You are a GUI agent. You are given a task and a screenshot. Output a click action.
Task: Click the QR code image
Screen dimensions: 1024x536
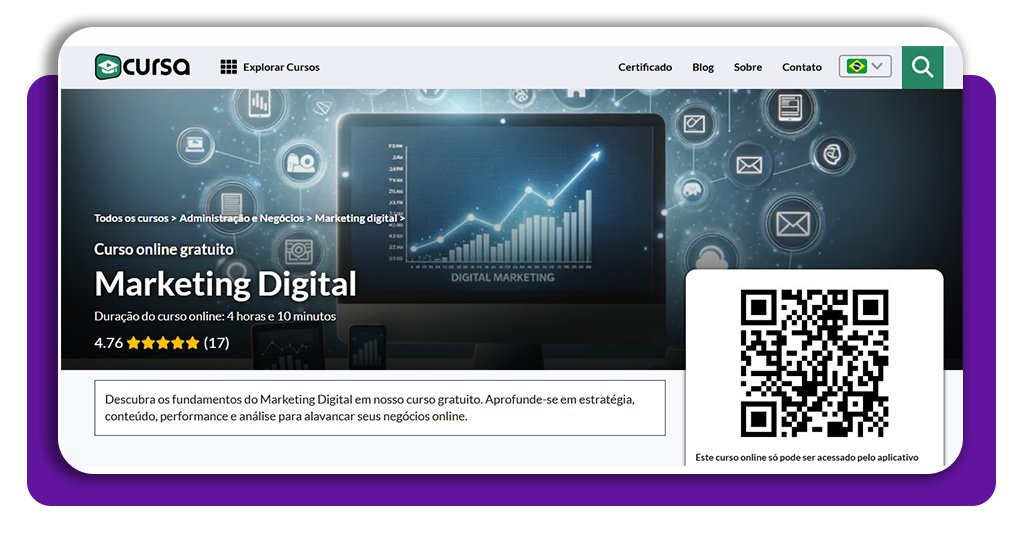814,363
